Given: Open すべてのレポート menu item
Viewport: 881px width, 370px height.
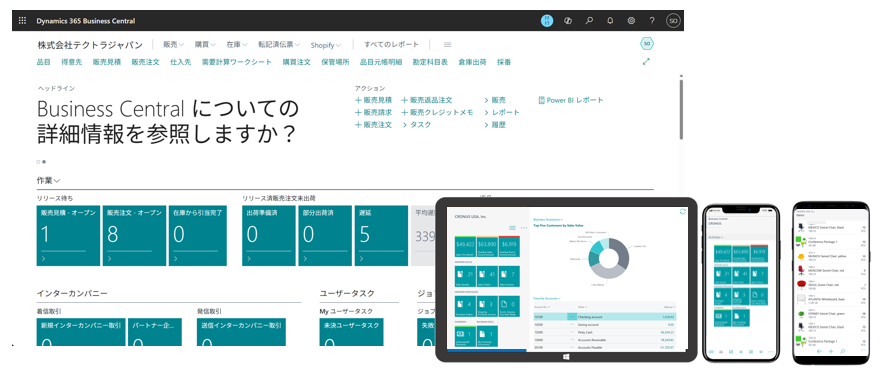Looking at the screenshot, I should point(391,45).
